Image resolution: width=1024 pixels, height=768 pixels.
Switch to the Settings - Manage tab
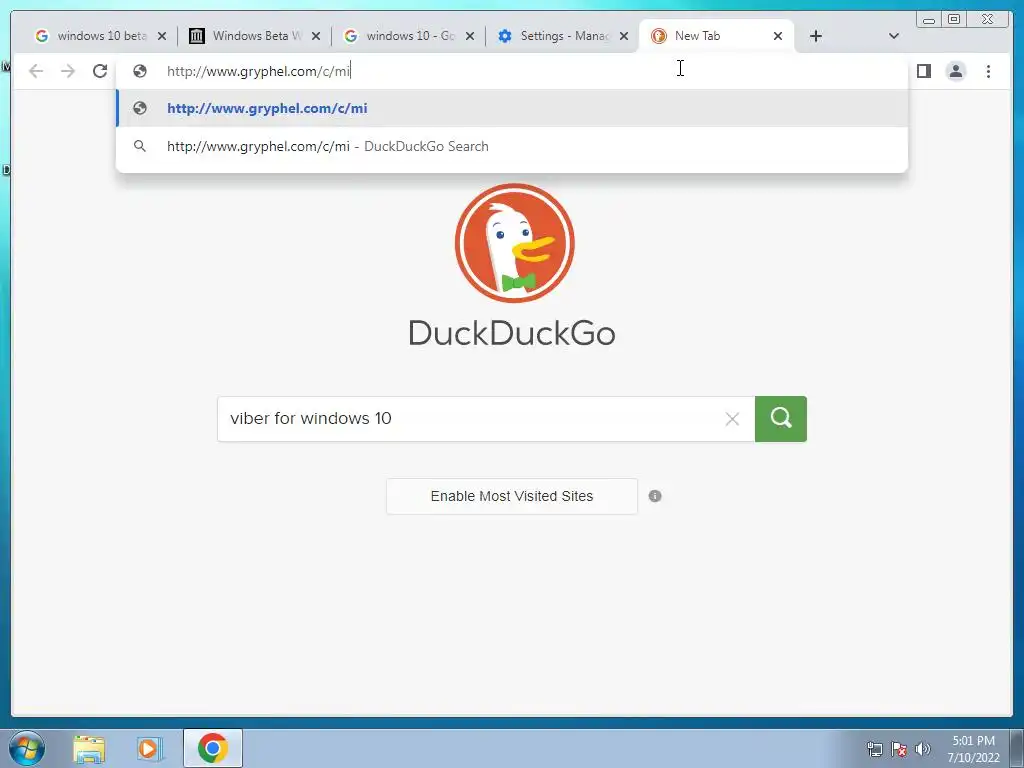563,36
